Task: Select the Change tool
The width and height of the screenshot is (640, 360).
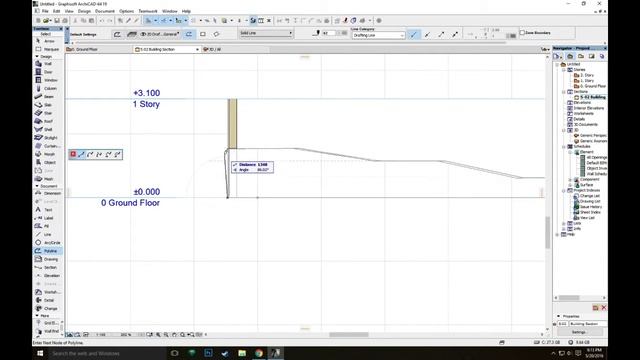Action: pos(48,309)
